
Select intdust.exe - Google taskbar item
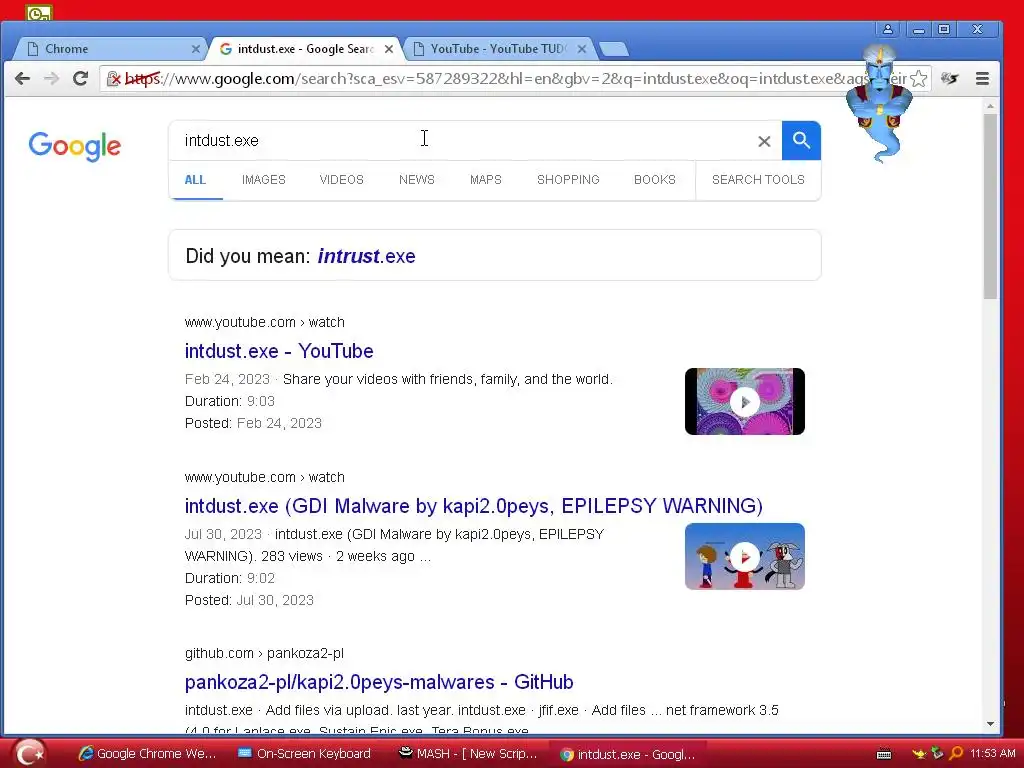point(628,754)
